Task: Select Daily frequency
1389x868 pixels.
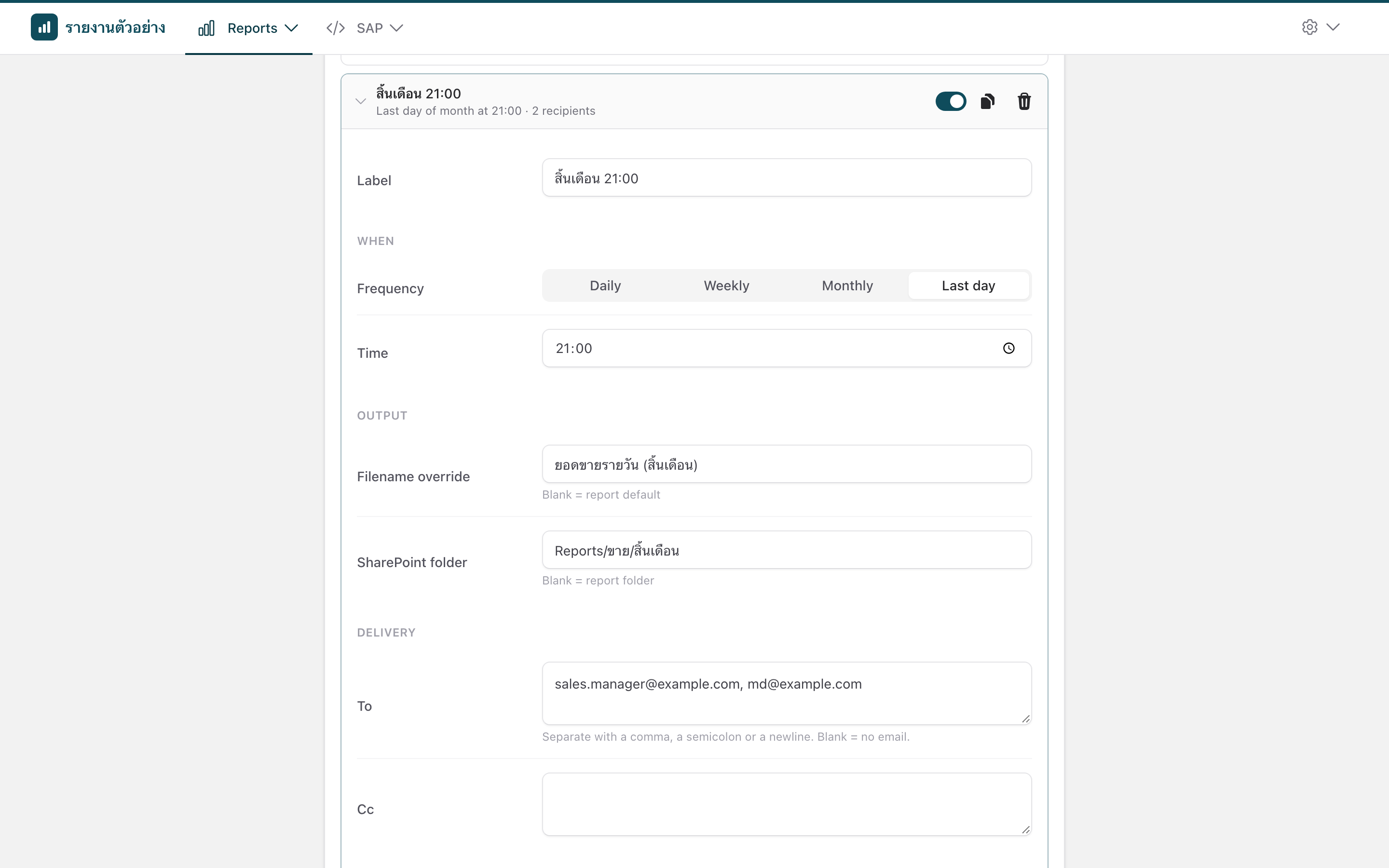Action: [x=605, y=286]
